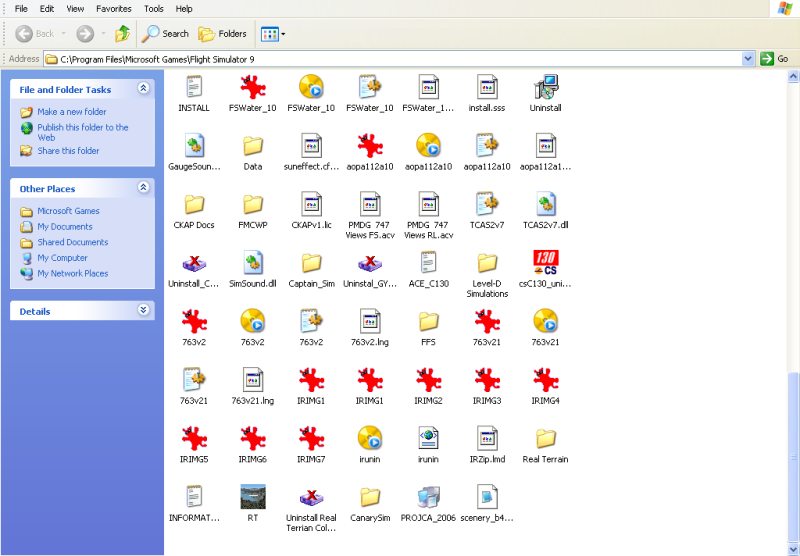Click the Make a new folder link

71,112
